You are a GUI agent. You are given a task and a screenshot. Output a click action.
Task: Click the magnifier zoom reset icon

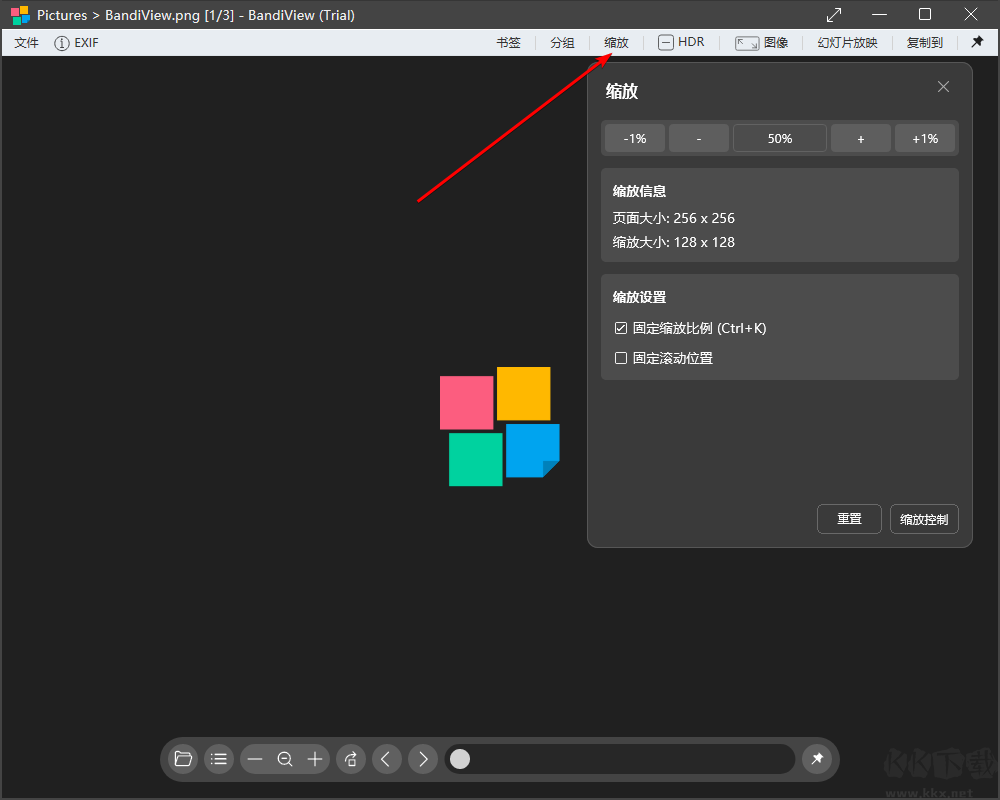[285, 759]
